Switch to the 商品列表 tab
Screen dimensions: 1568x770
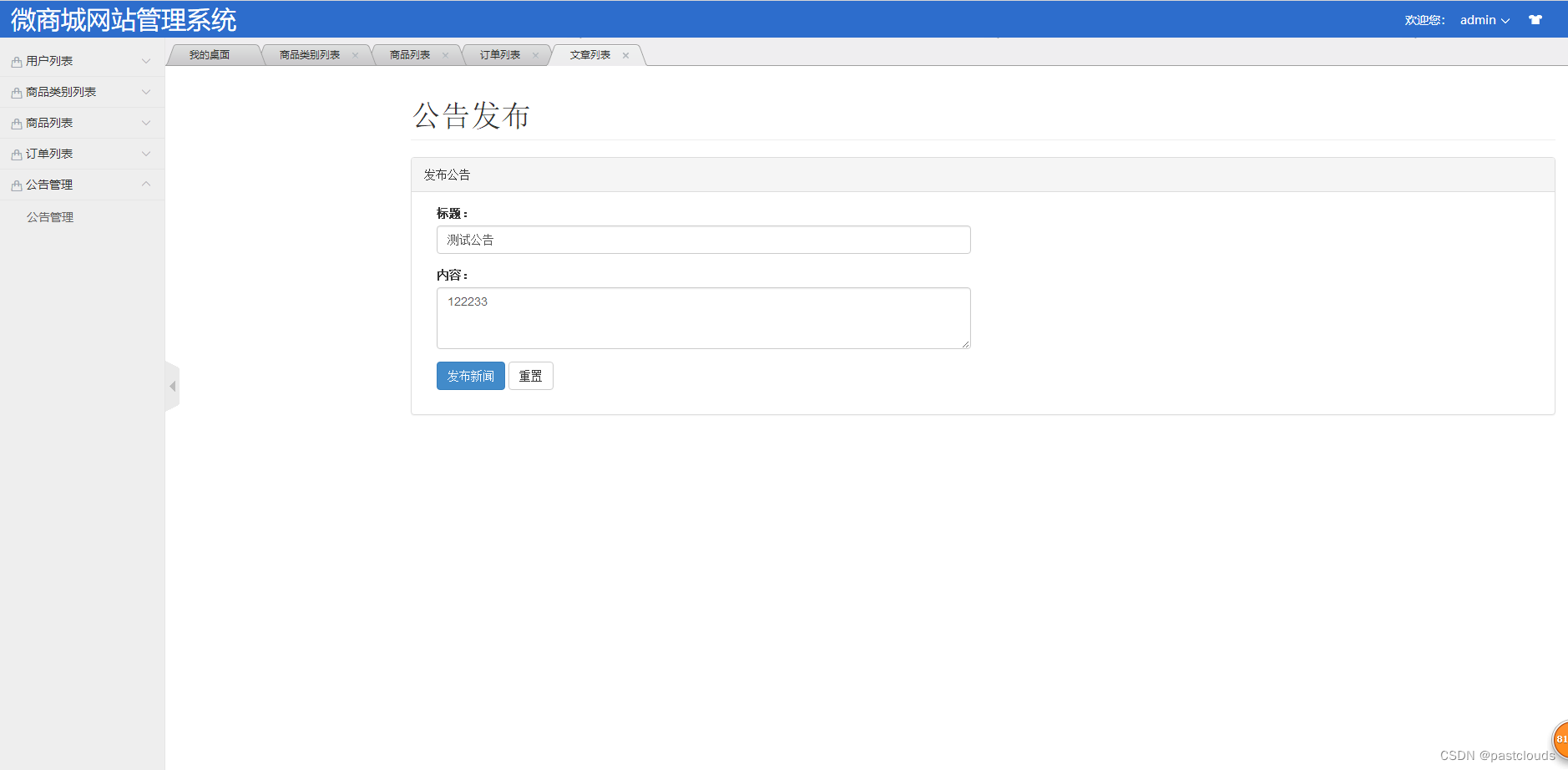pos(410,54)
